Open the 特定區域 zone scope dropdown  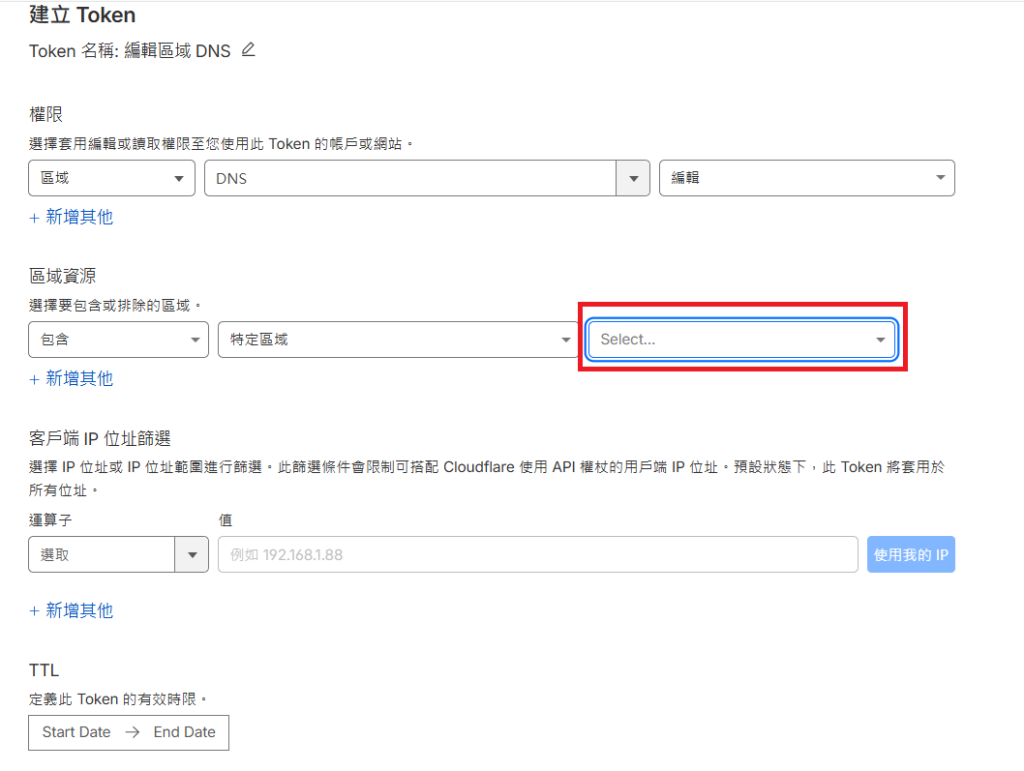[398, 340]
